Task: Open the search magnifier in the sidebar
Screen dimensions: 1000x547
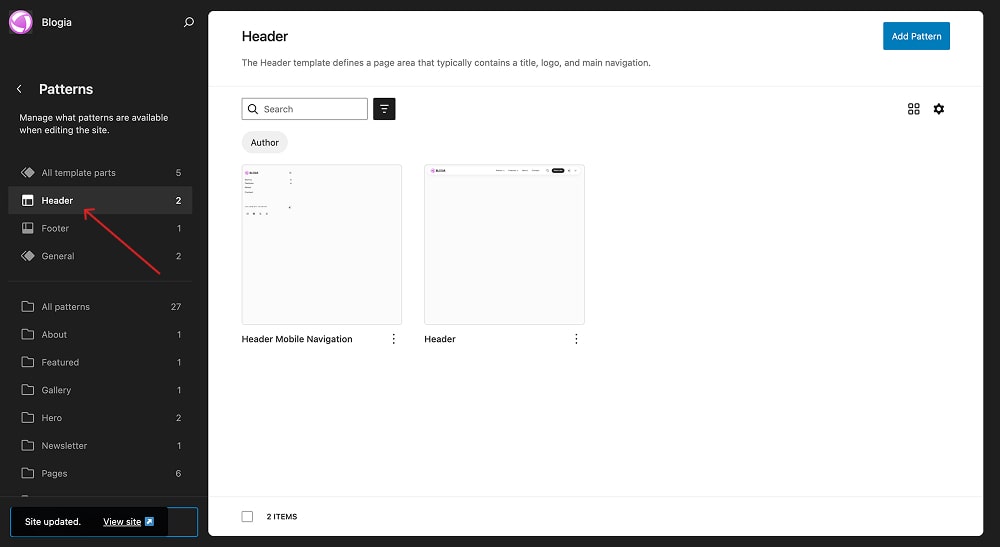Action: [189, 22]
